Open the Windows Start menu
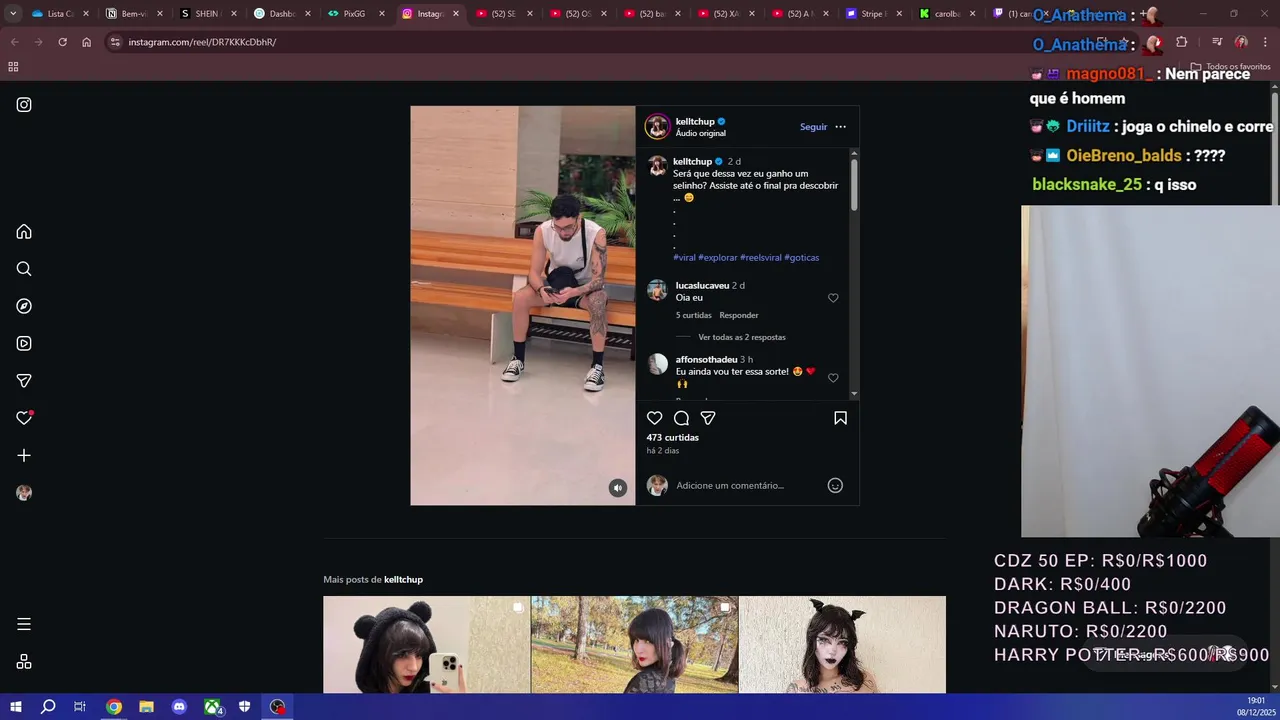This screenshot has height=720, width=1280. coord(15,707)
